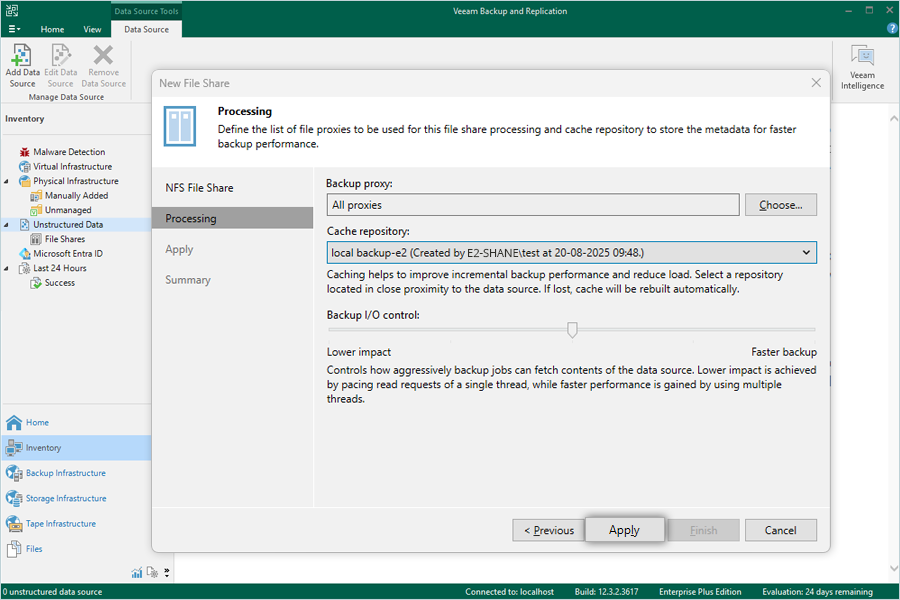Click the History icon at pane bottom
The height and width of the screenshot is (600, 900).
[x=152, y=572]
